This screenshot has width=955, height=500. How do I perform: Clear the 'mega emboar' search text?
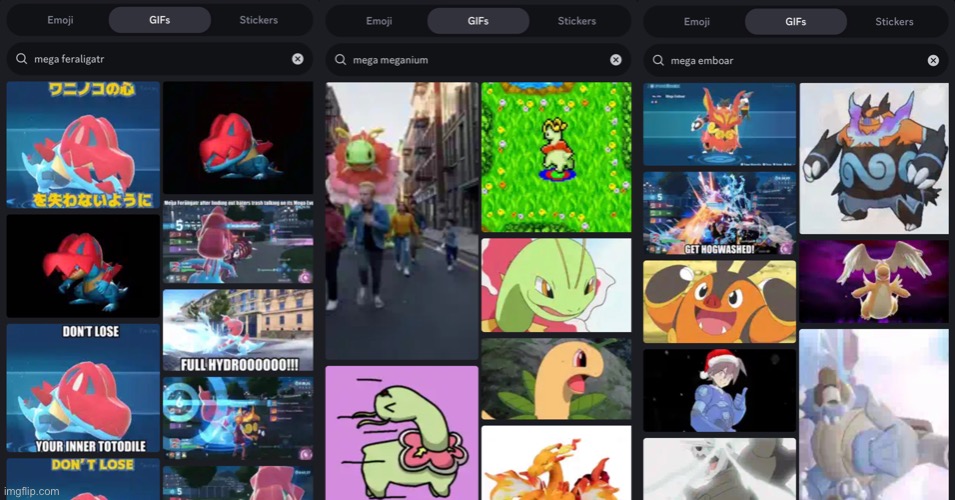click(933, 60)
